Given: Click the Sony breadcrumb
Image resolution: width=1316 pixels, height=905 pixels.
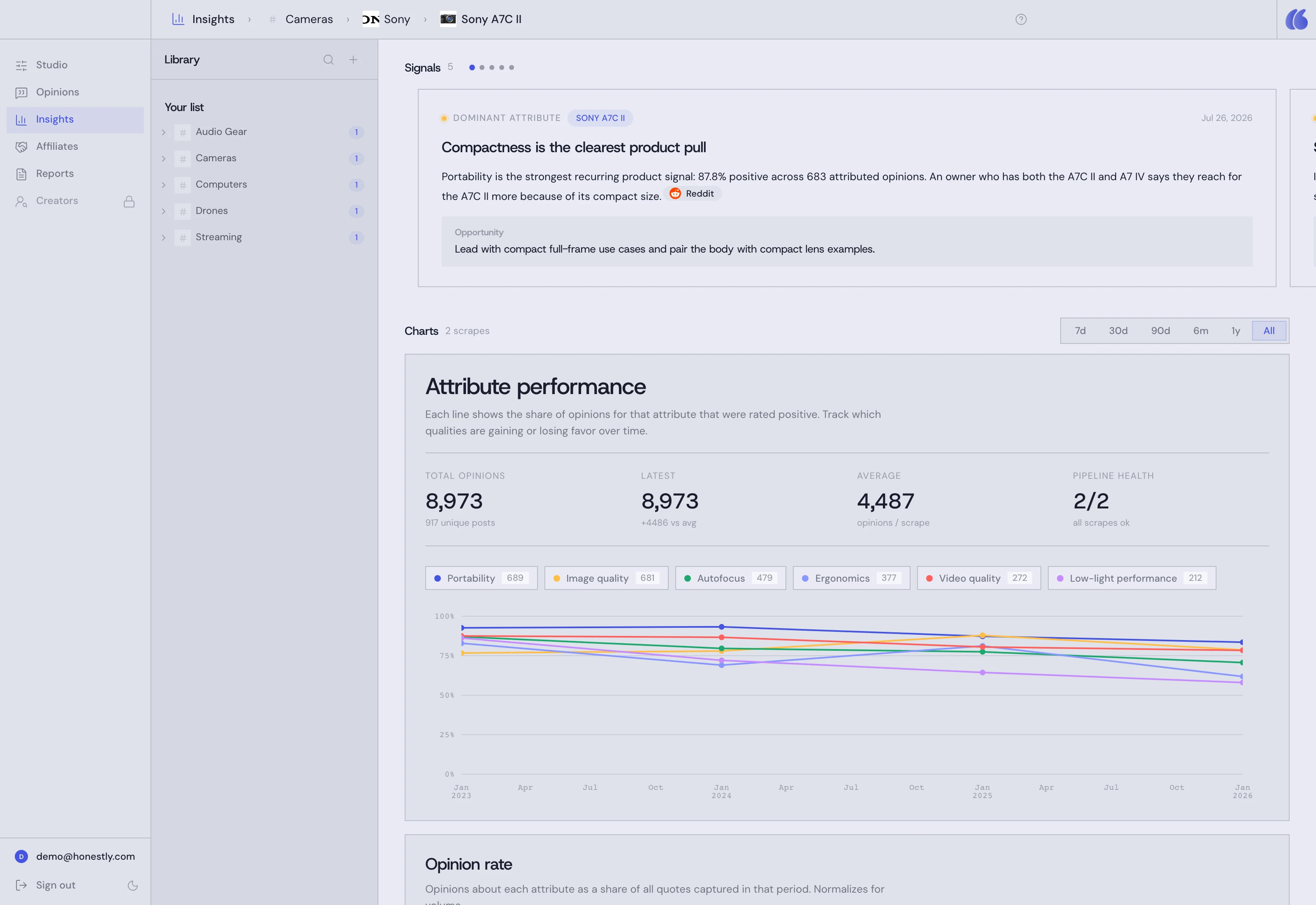Looking at the screenshot, I should (397, 19).
